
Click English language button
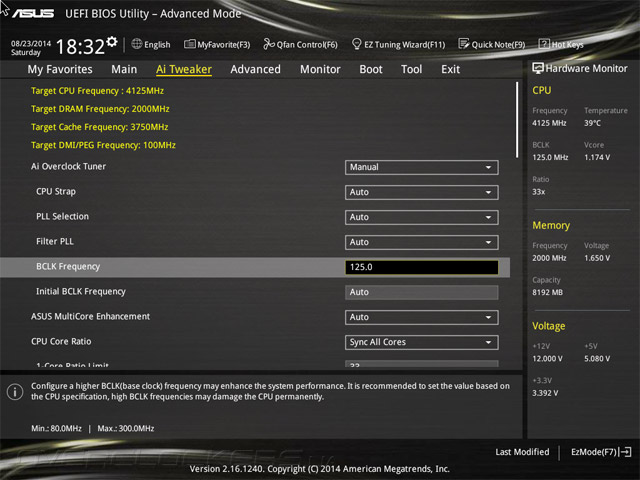157,44
